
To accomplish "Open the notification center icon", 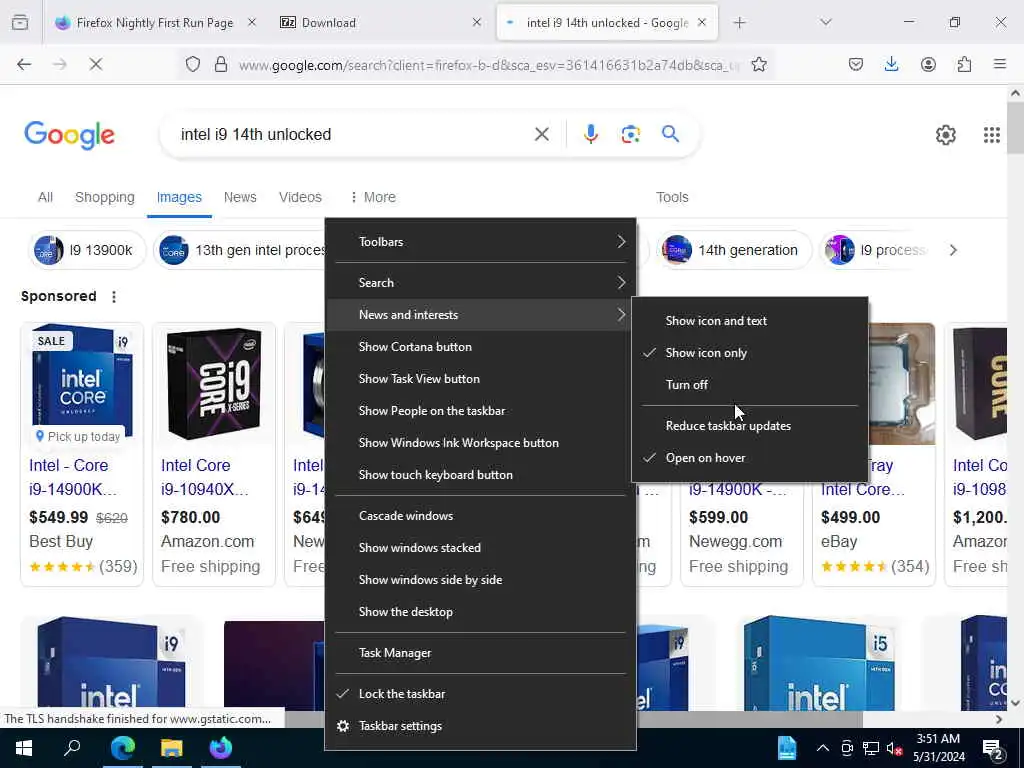I will [x=993, y=748].
